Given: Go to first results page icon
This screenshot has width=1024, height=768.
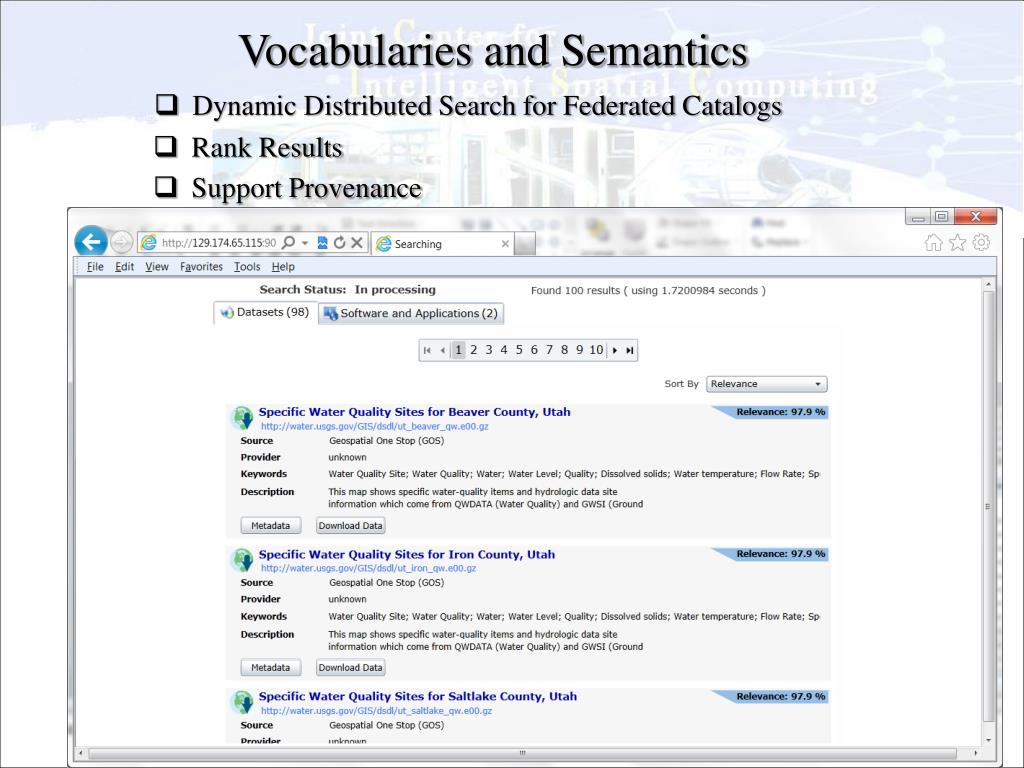Looking at the screenshot, I should point(426,350).
